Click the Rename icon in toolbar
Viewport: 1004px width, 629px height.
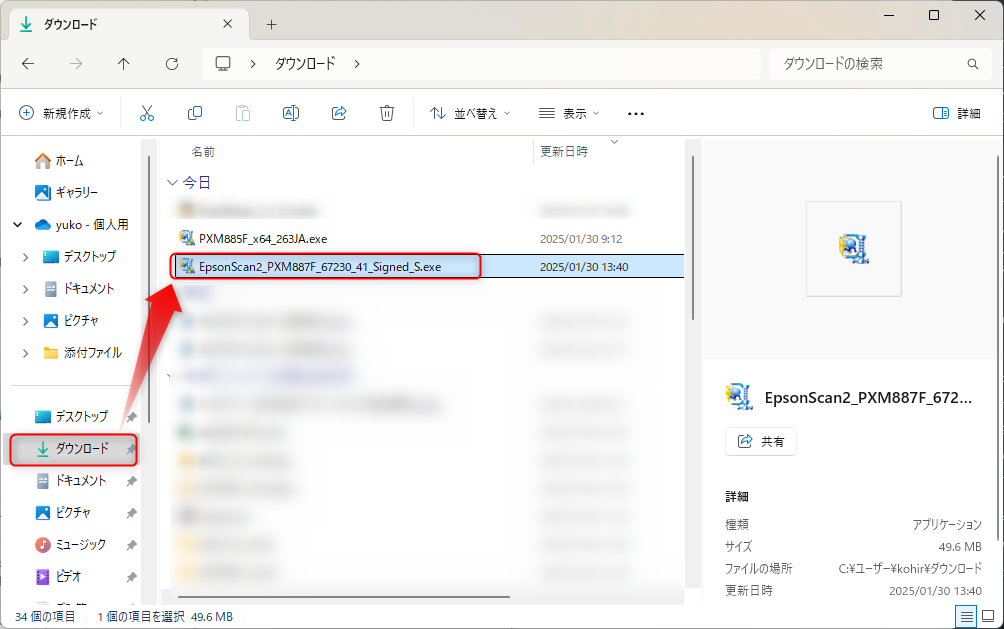[x=291, y=113]
